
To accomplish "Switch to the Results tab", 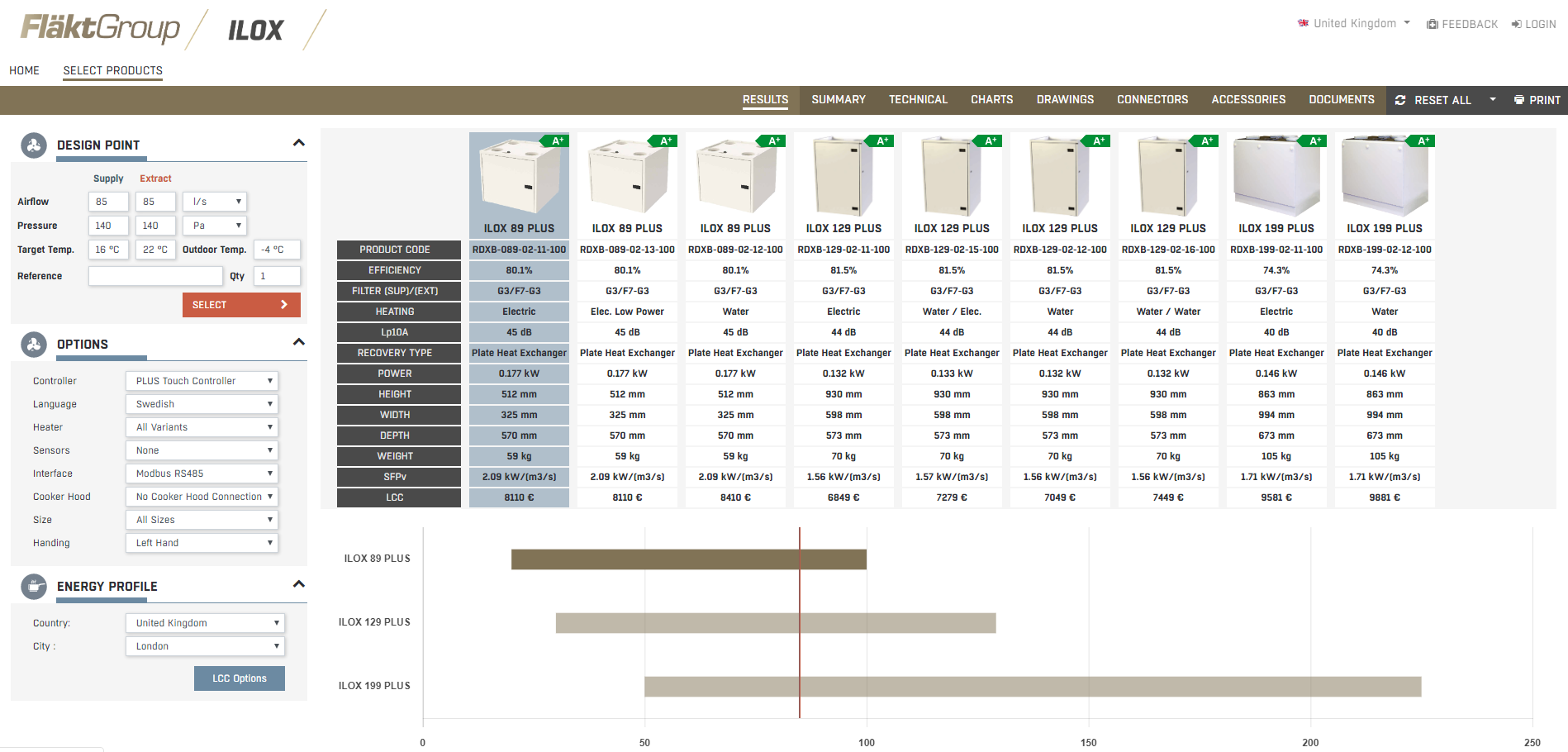I will [765, 100].
